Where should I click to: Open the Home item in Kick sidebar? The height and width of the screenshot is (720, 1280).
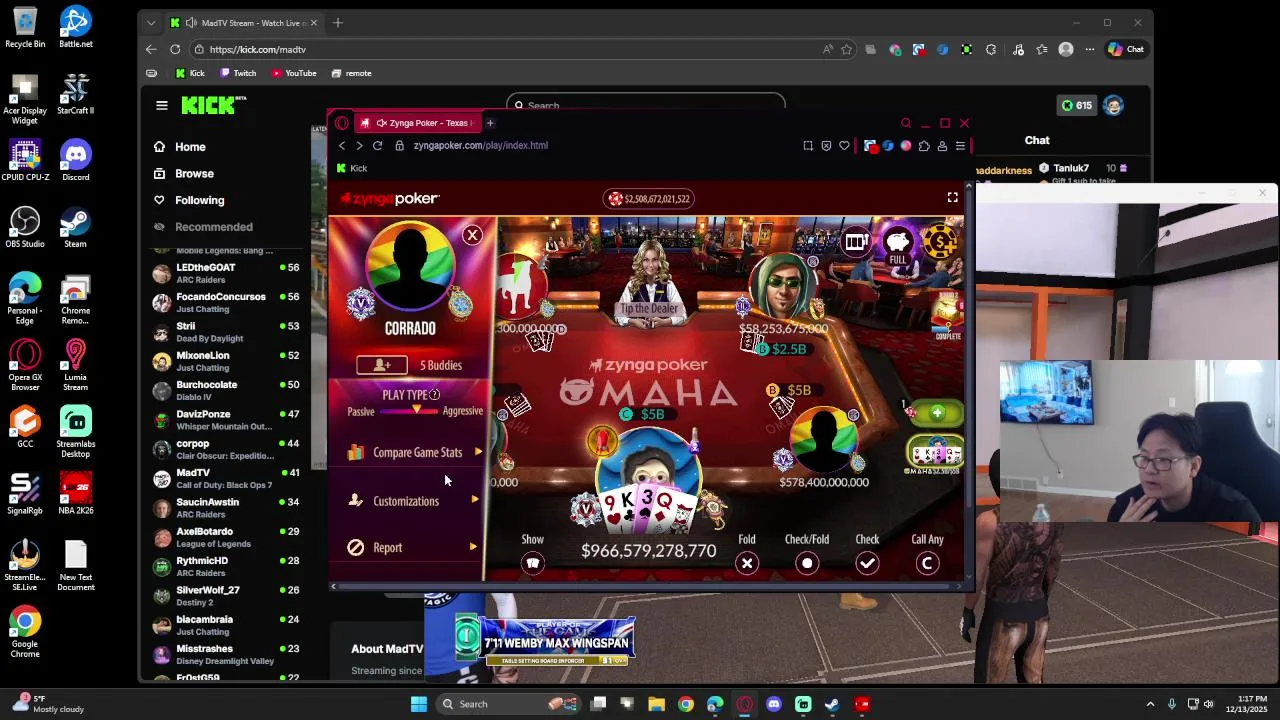(190, 147)
